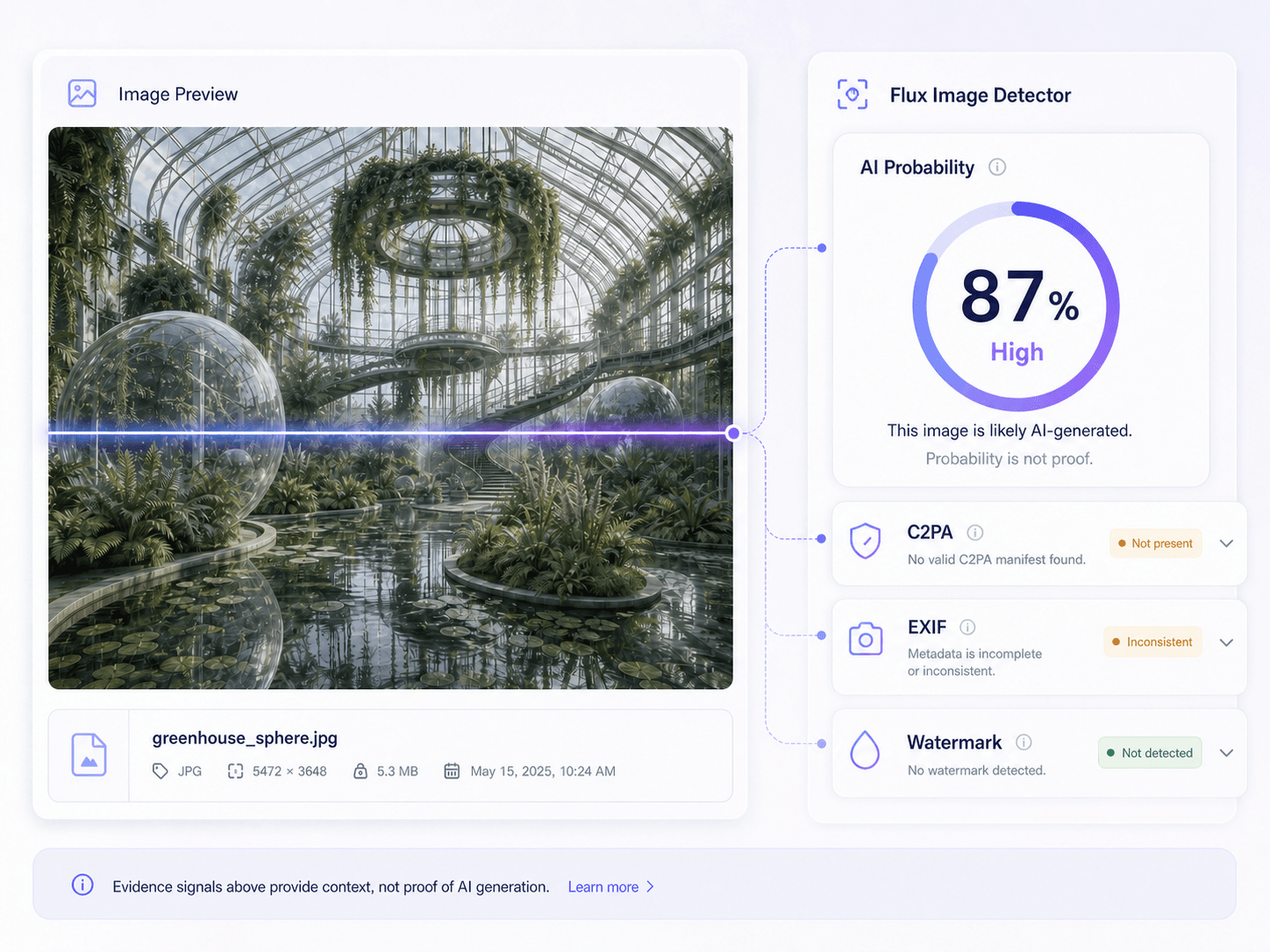Click the dimensions icon next to 5472 × 3648
The image size is (1270, 952).
[x=235, y=771]
